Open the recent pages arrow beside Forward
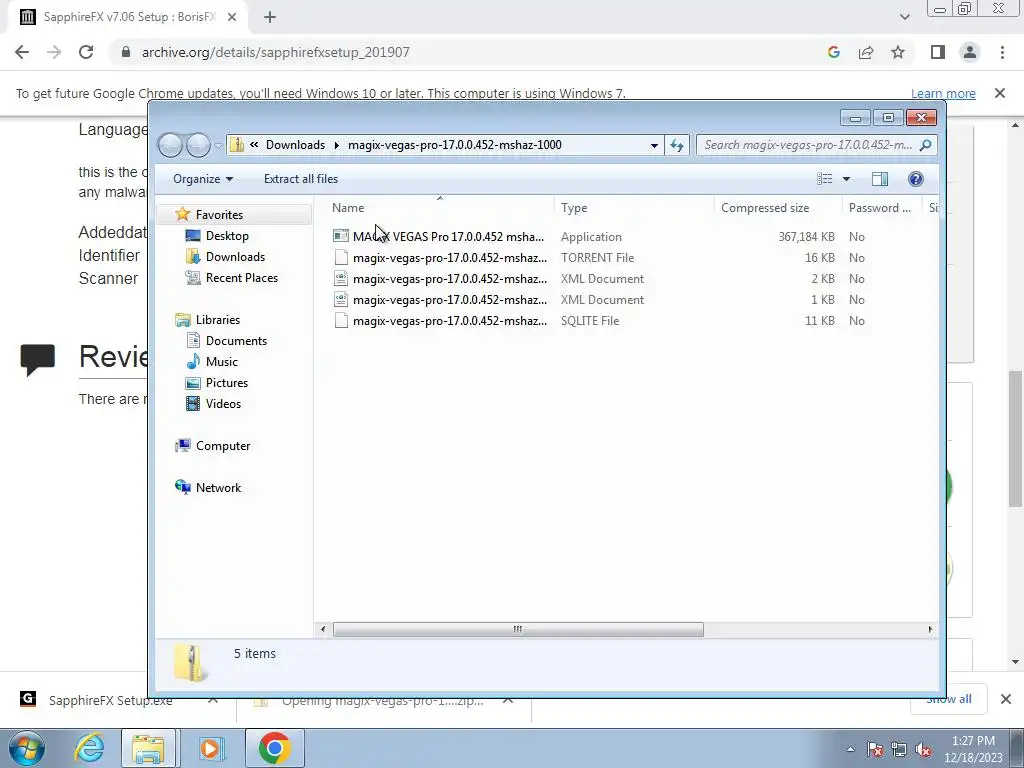Viewport: 1024px width, 768px height. tap(218, 145)
